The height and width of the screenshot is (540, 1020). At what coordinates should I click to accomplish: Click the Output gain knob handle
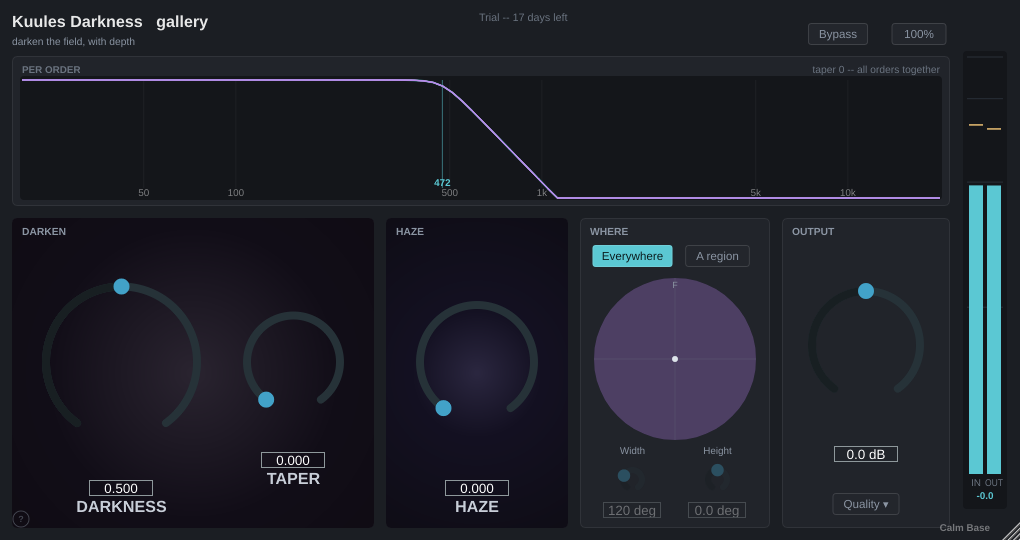click(866, 291)
